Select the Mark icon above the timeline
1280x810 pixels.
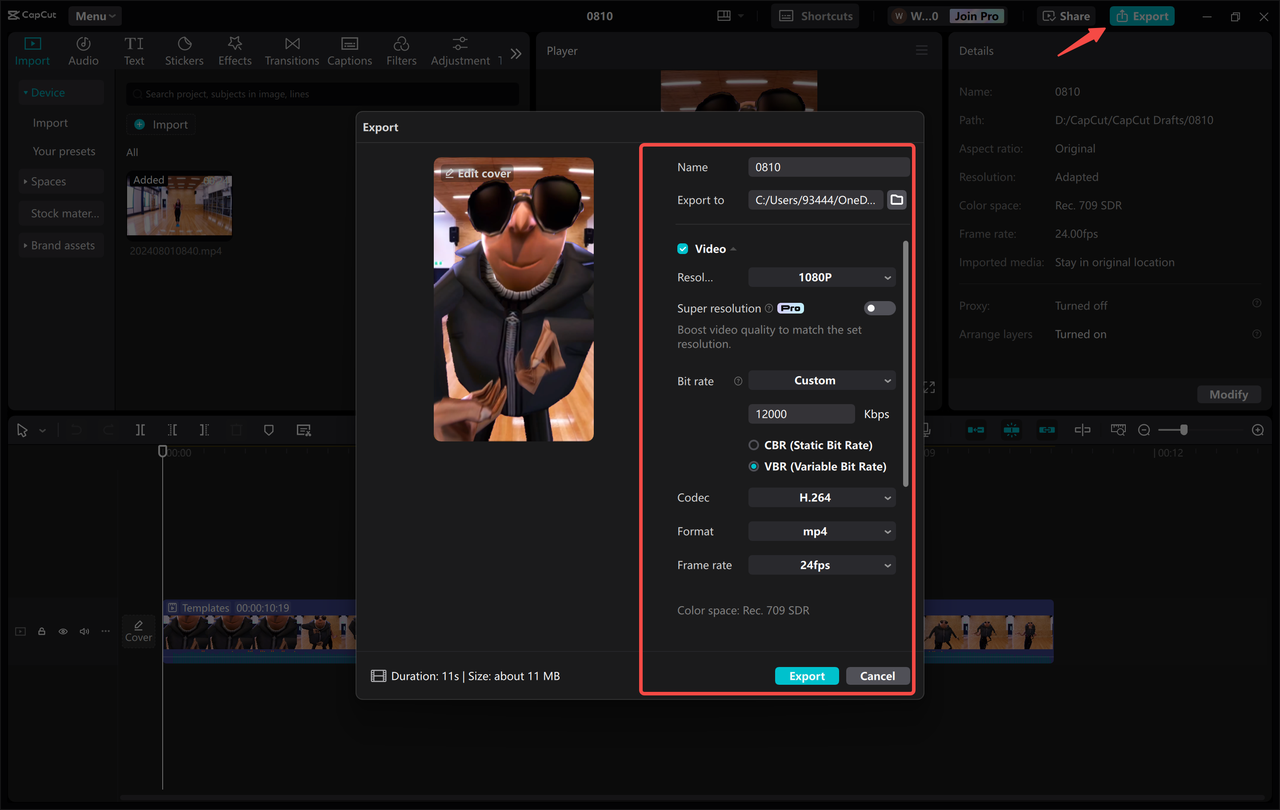268,429
